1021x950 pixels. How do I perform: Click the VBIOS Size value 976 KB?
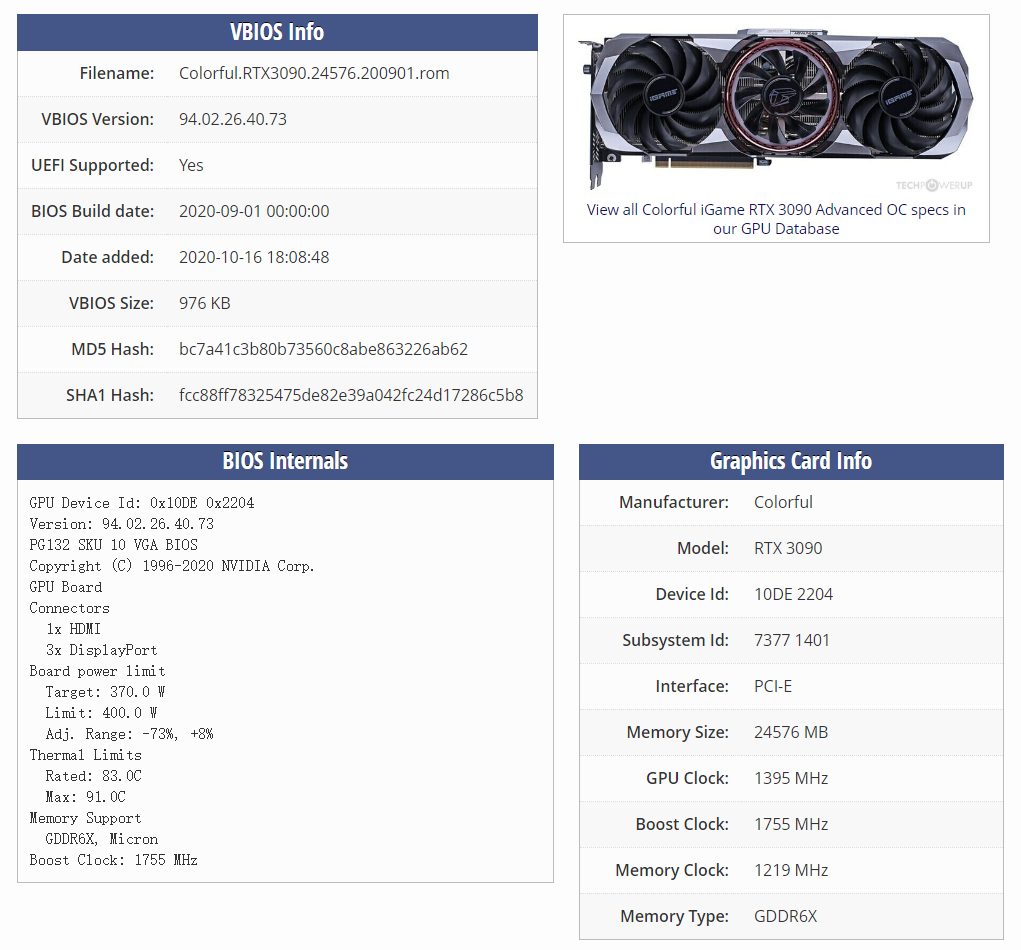pyautogui.click(x=204, y=303)
